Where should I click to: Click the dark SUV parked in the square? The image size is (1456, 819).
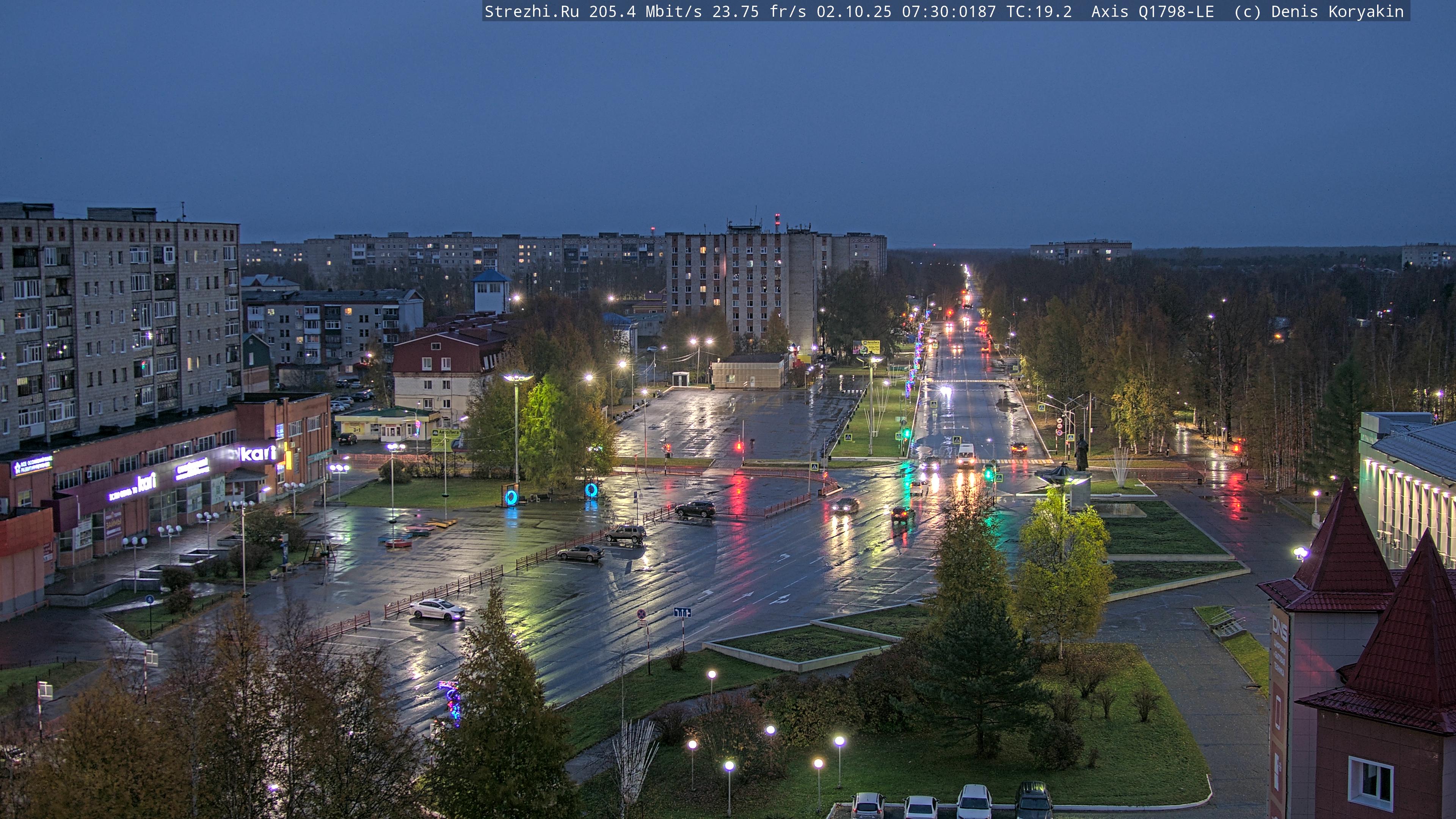pyautogui.click(x=695, y=509)
